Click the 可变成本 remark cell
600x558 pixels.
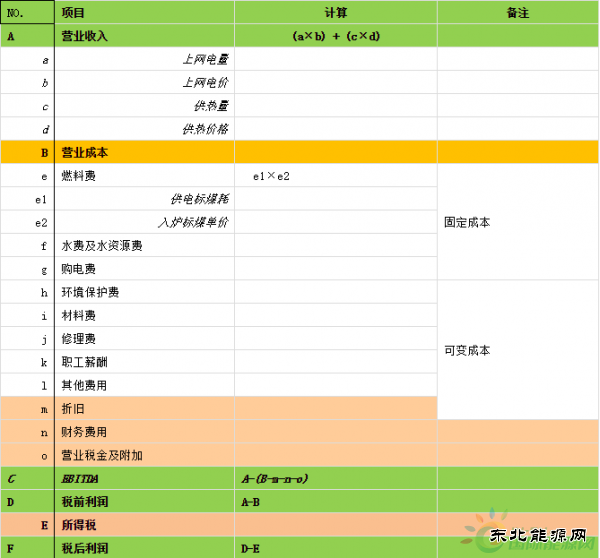coord(518,350)
